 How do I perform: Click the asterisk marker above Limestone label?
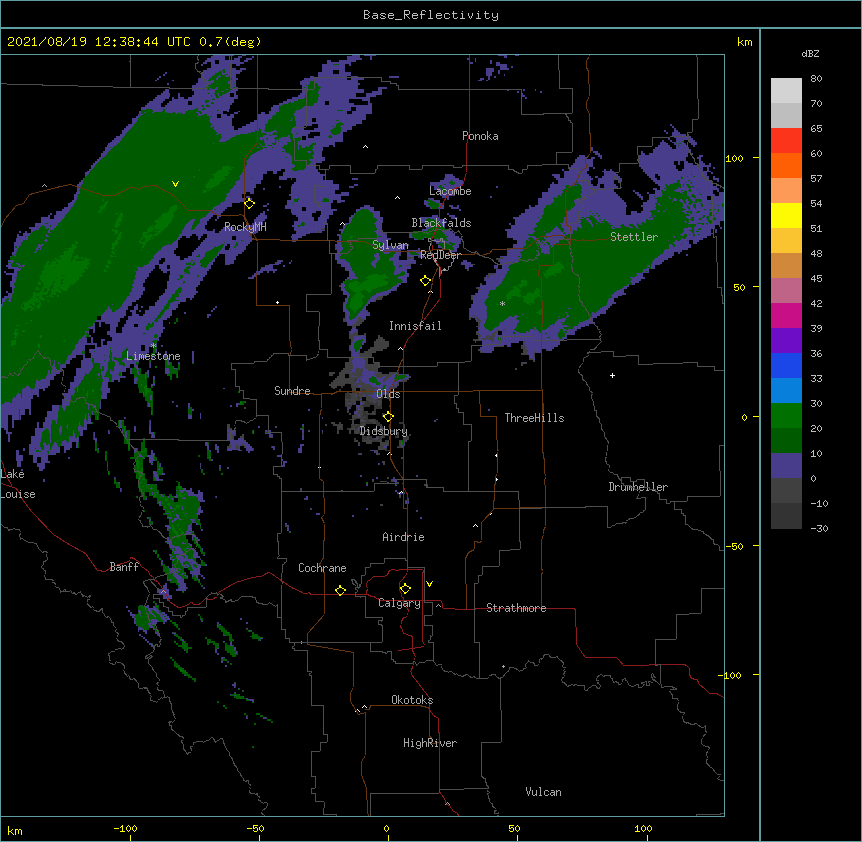tap(153, 346)
